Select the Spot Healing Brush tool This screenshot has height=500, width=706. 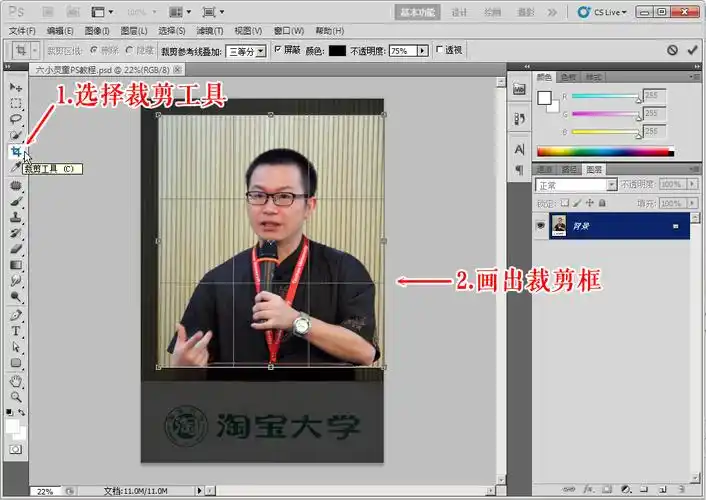coord(16,185)
